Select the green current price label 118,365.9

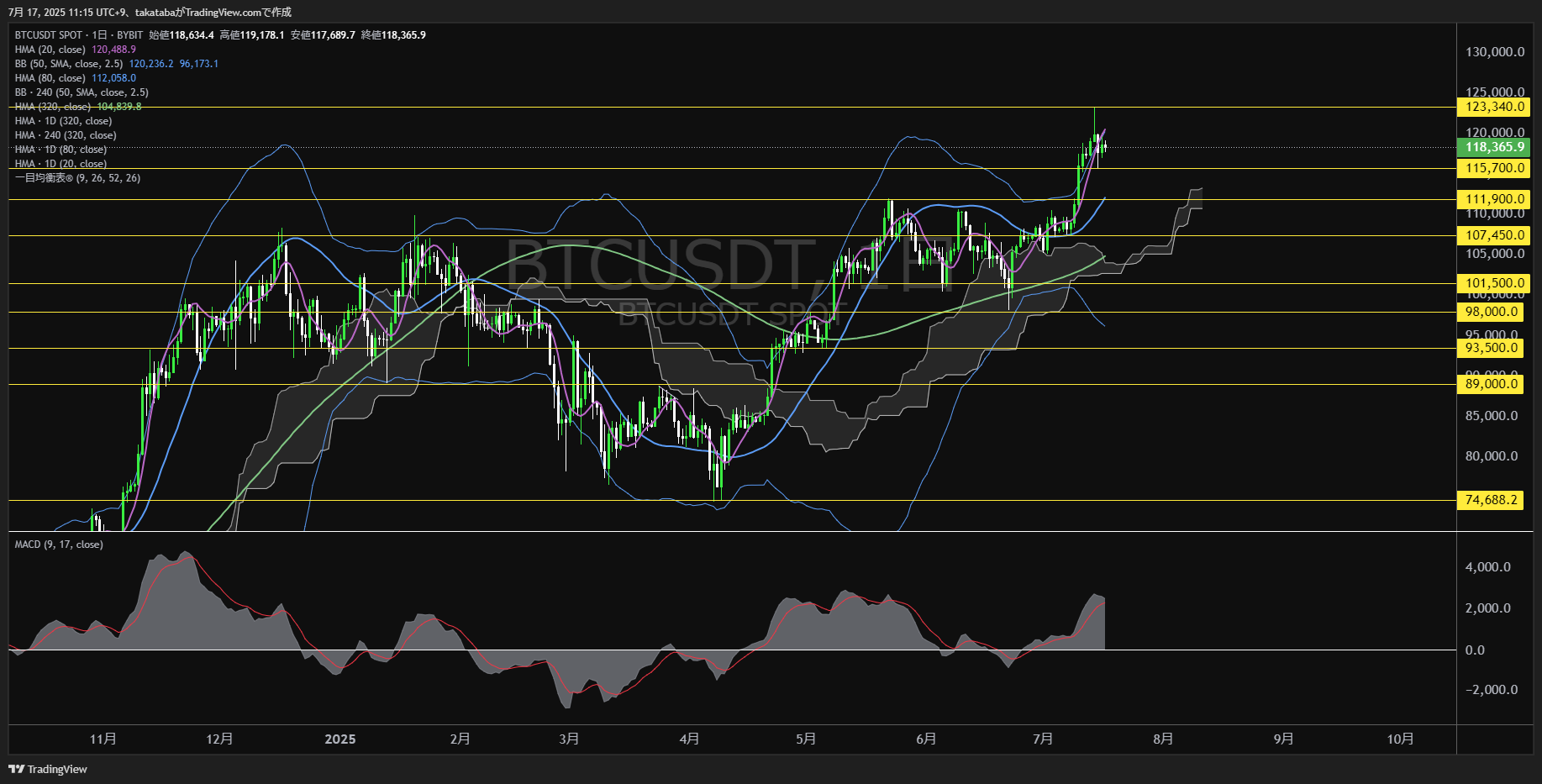point(1494,147)
